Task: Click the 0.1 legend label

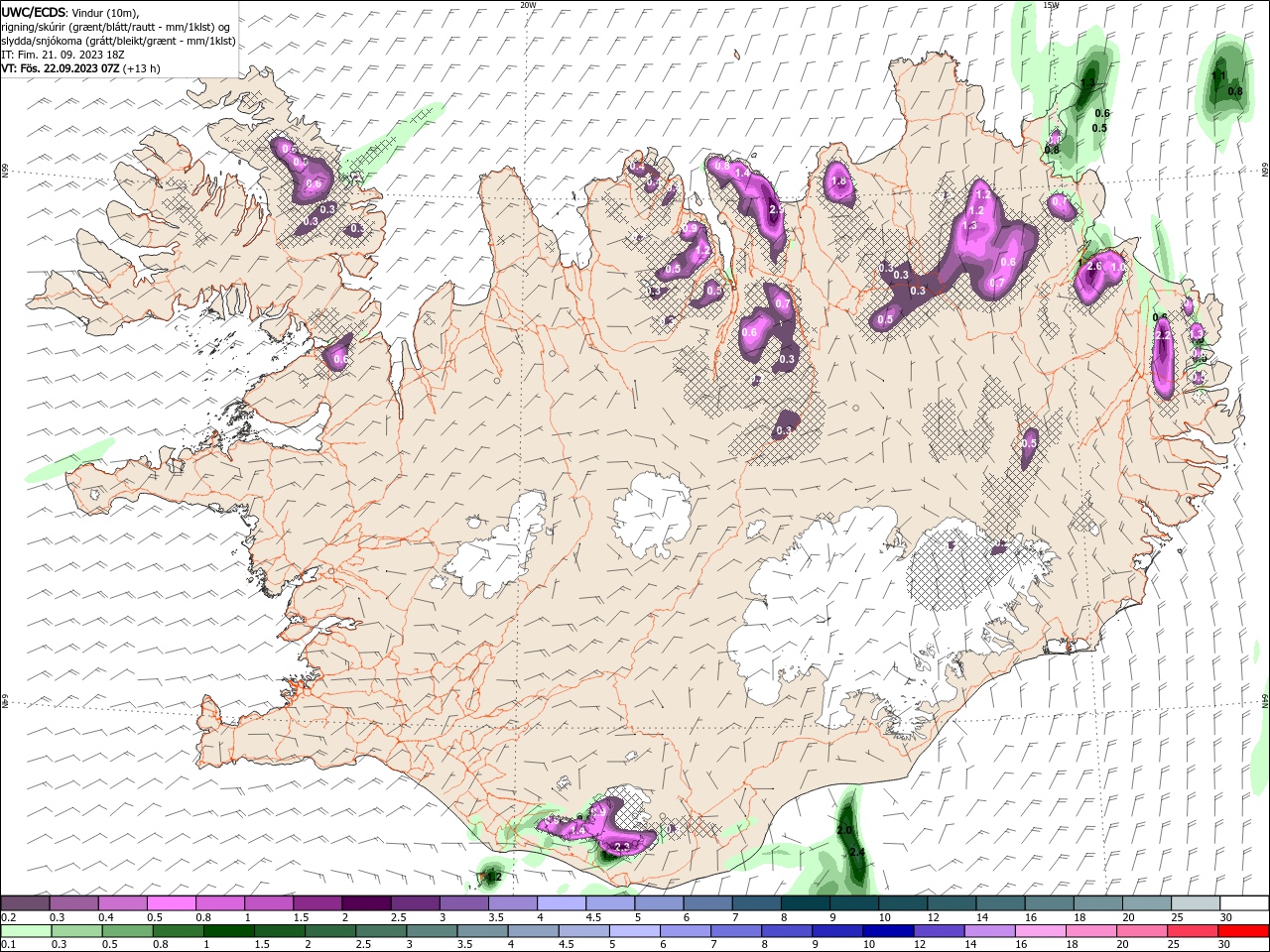Action: point(8,945)
